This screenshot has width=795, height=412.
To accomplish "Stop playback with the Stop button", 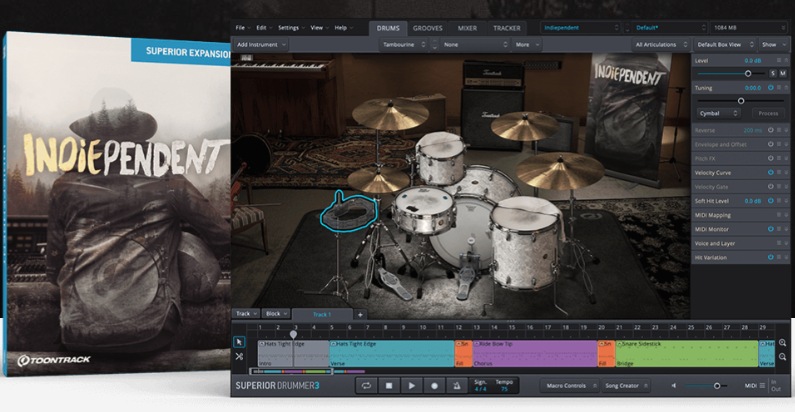I will pos(389,386).
